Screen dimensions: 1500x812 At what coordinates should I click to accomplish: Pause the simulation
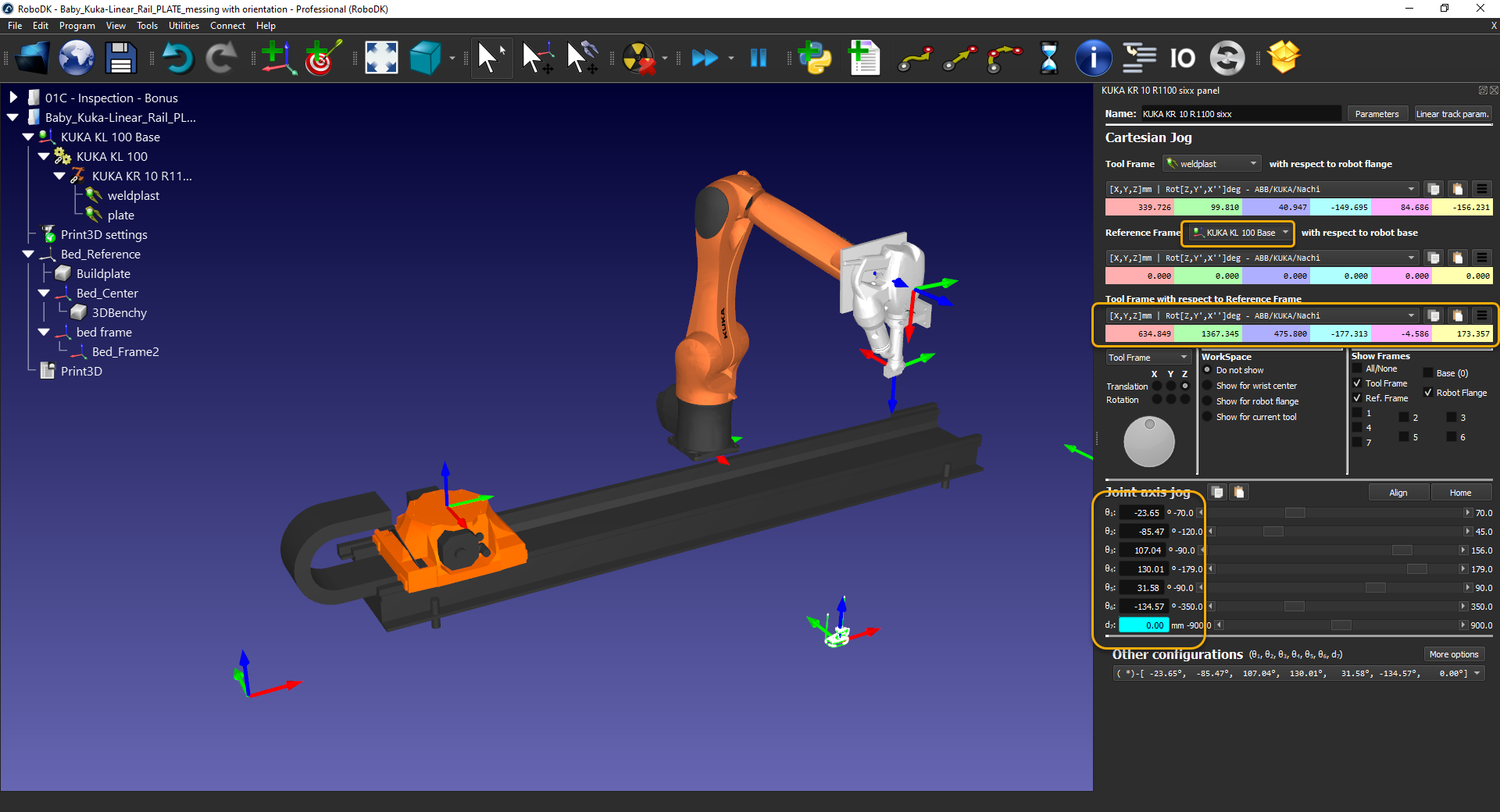tap(759, 58)
